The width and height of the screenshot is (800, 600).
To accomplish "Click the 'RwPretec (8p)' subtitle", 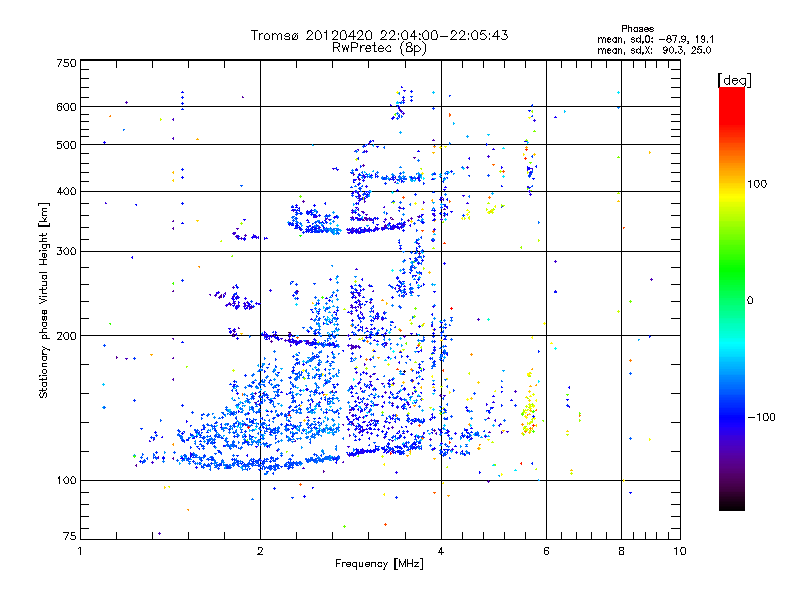I will pyautogui.click(x=379, y=48).
